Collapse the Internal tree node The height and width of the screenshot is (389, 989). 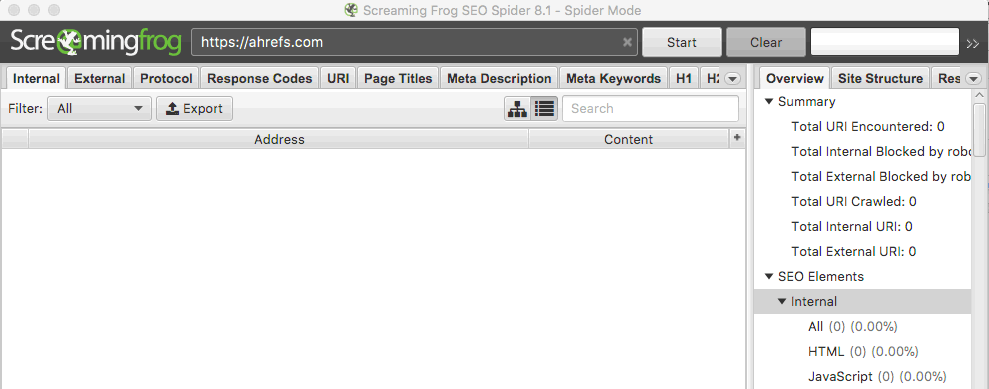781,301
